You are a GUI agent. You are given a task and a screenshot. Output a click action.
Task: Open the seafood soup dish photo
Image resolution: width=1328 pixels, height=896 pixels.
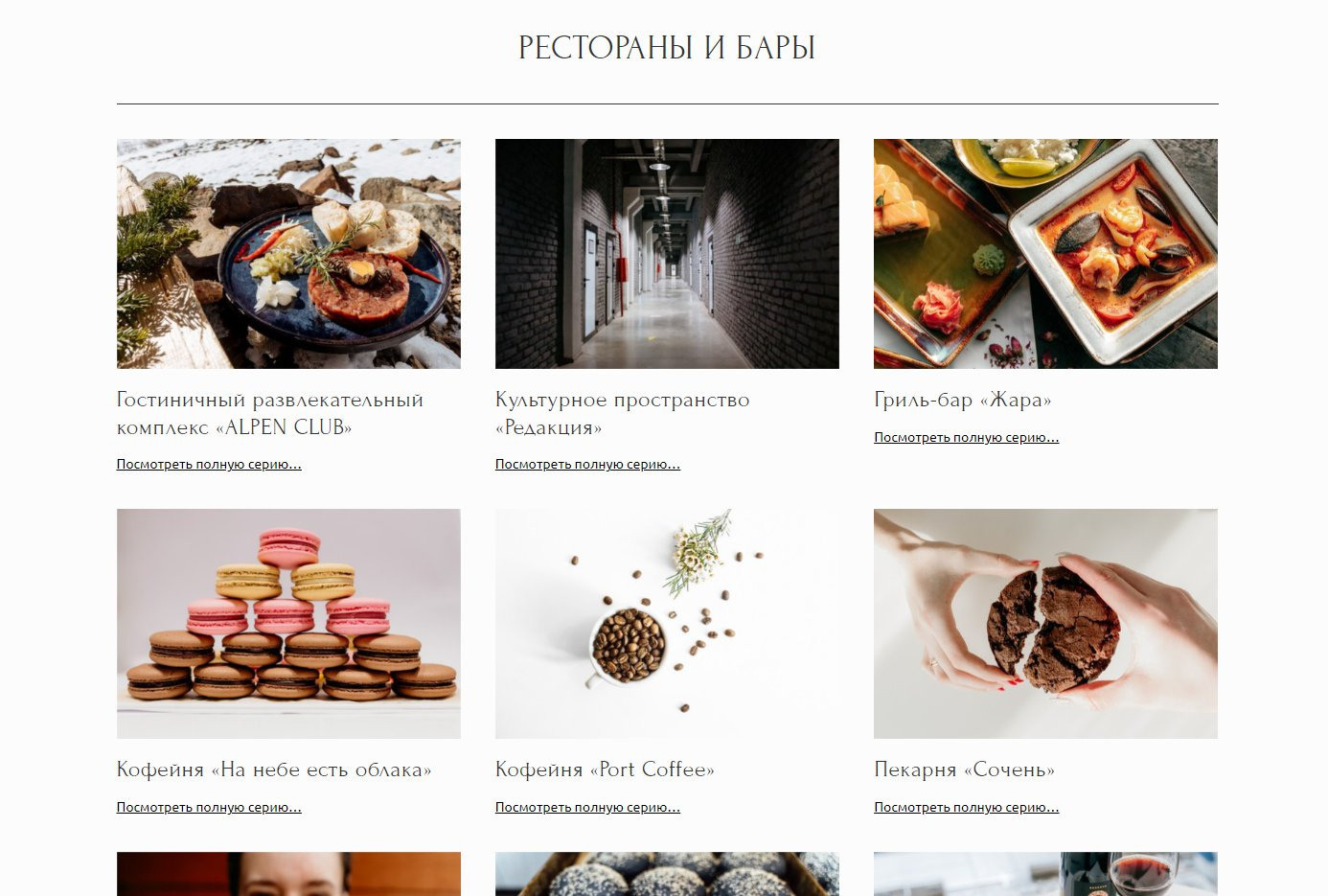[x=1045, y=254]
